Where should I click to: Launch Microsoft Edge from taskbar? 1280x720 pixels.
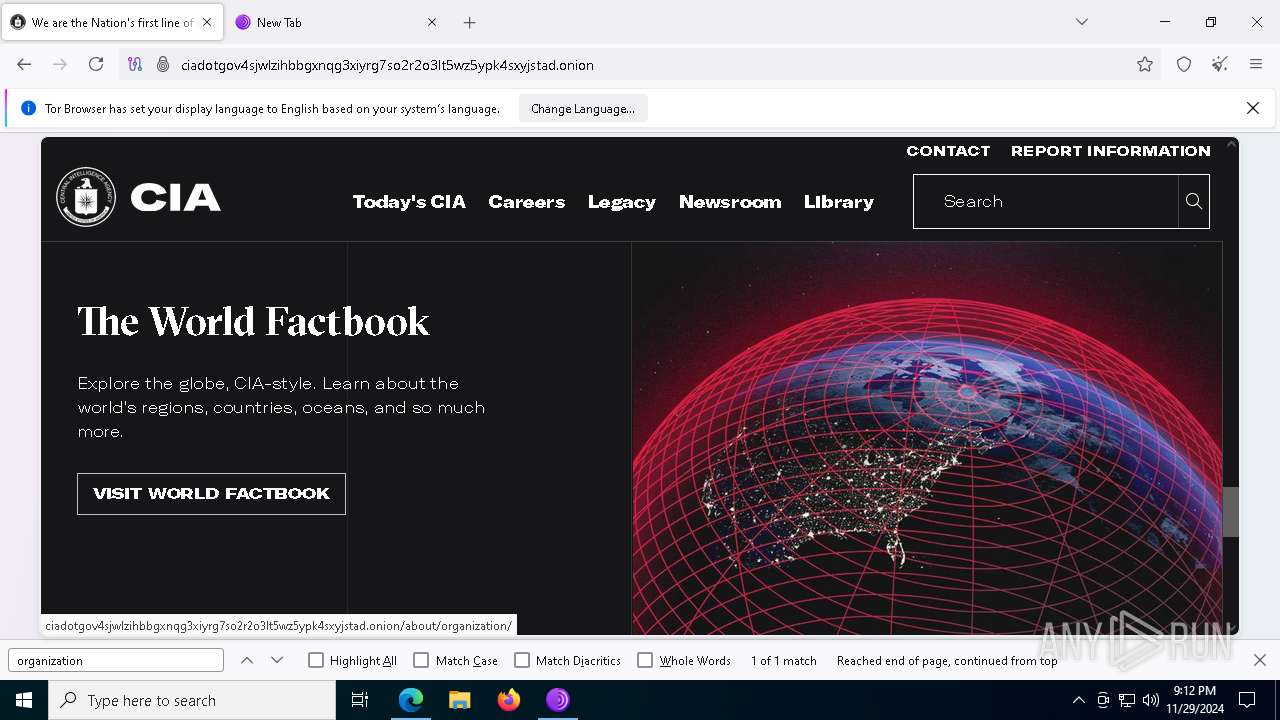pos(411,700)
